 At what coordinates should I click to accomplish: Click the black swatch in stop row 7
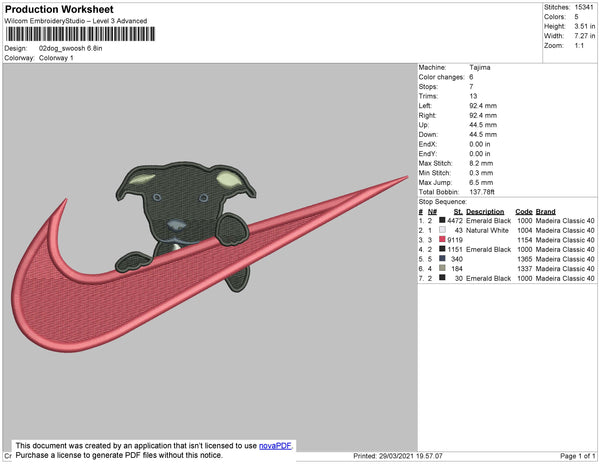click(x=442, y=278)
